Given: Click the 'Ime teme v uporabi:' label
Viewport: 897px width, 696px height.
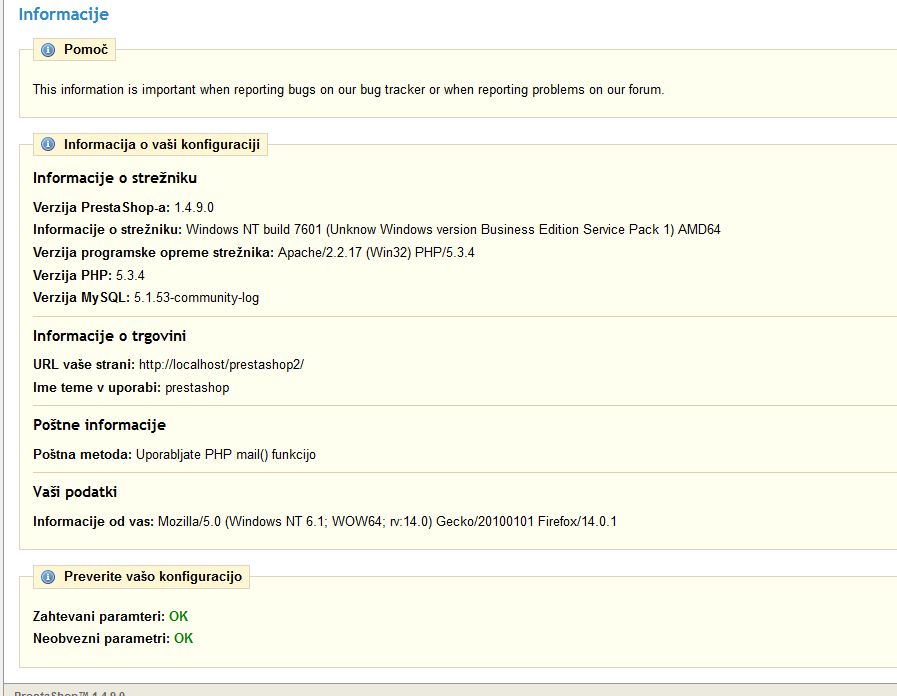Looking at the screenshot, I should [97, 388].
